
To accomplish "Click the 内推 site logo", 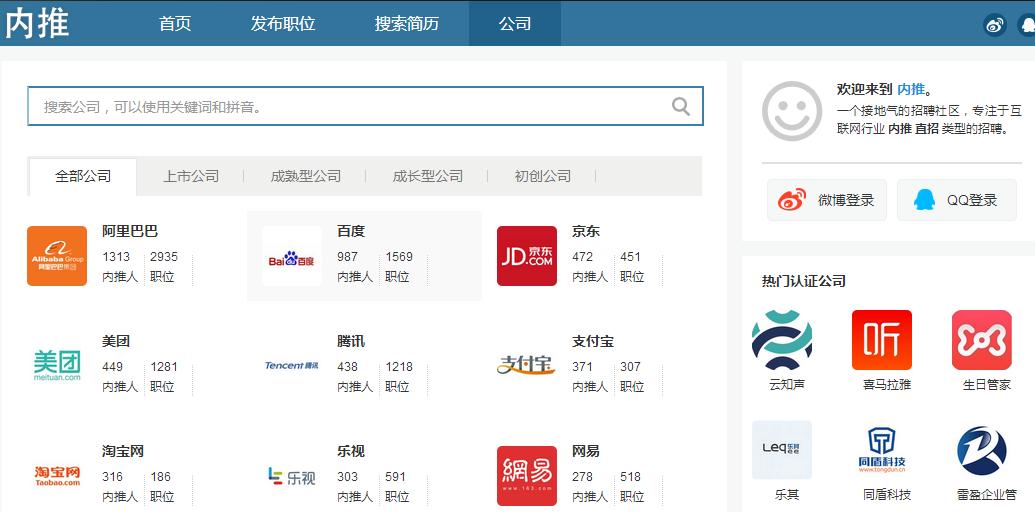I will tap(38, 23).
